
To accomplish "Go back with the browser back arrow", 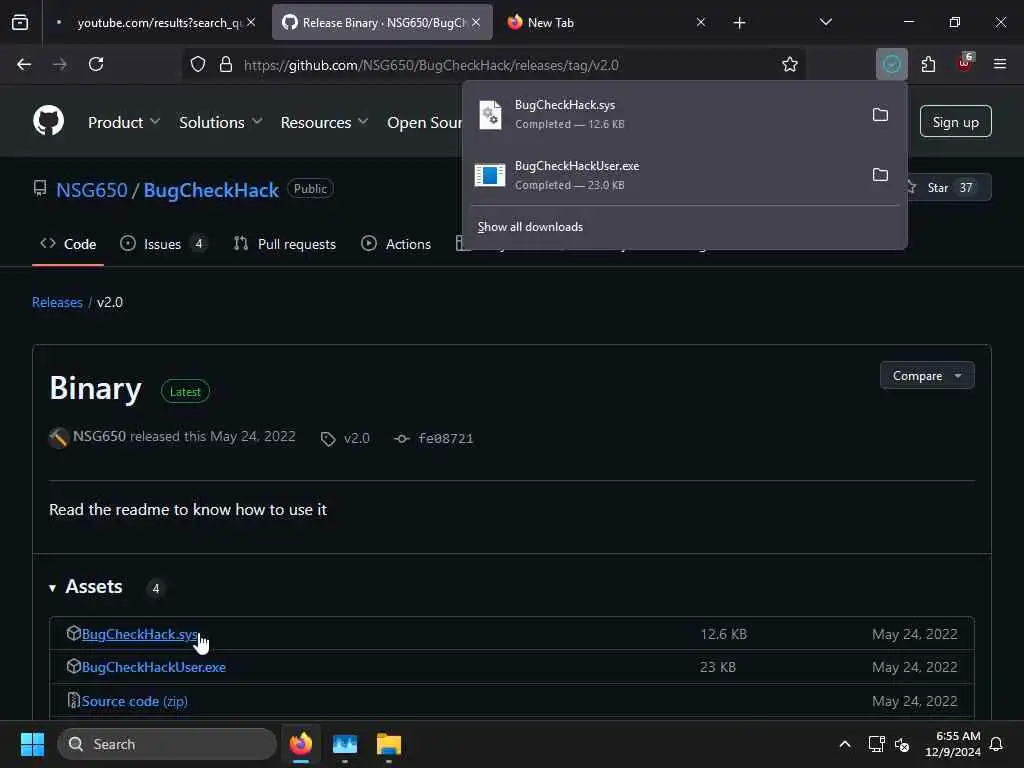I will click(x=24, y=65).
